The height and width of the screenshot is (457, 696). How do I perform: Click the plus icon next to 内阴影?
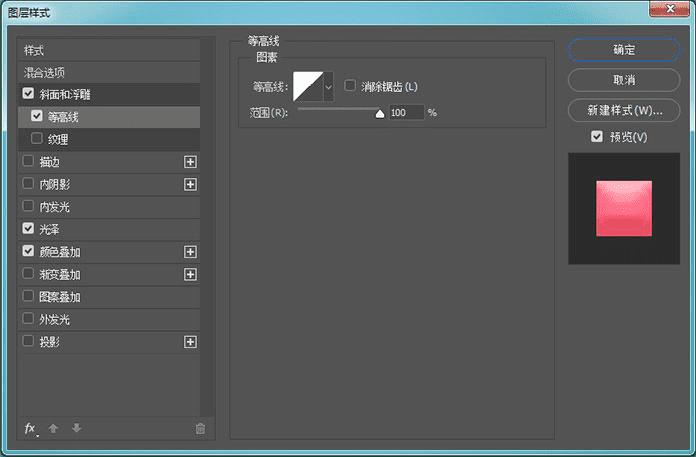point(190,184)
